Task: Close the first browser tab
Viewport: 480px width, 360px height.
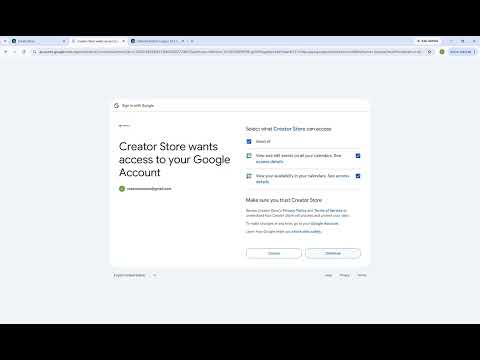Action: [64, 41]
